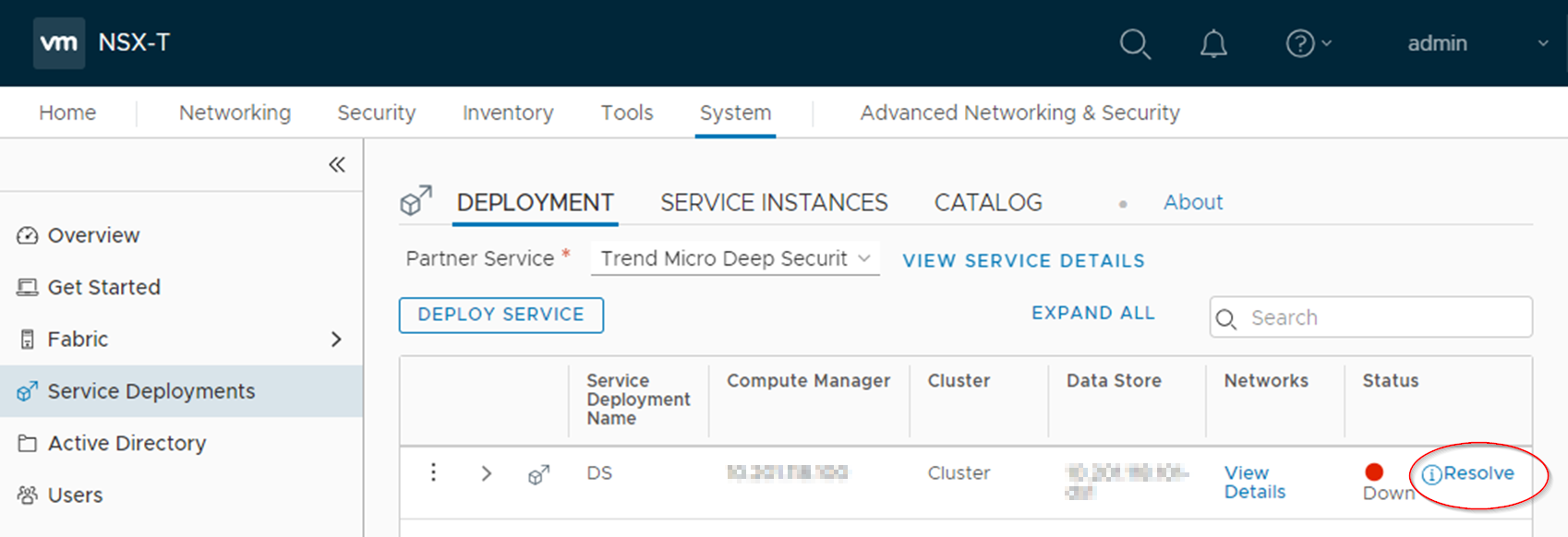Image resolution: width=1568 pixels, height=537 pixels.
Task: Switch to the Catalog tab
Action: click(x=988, y=203)
